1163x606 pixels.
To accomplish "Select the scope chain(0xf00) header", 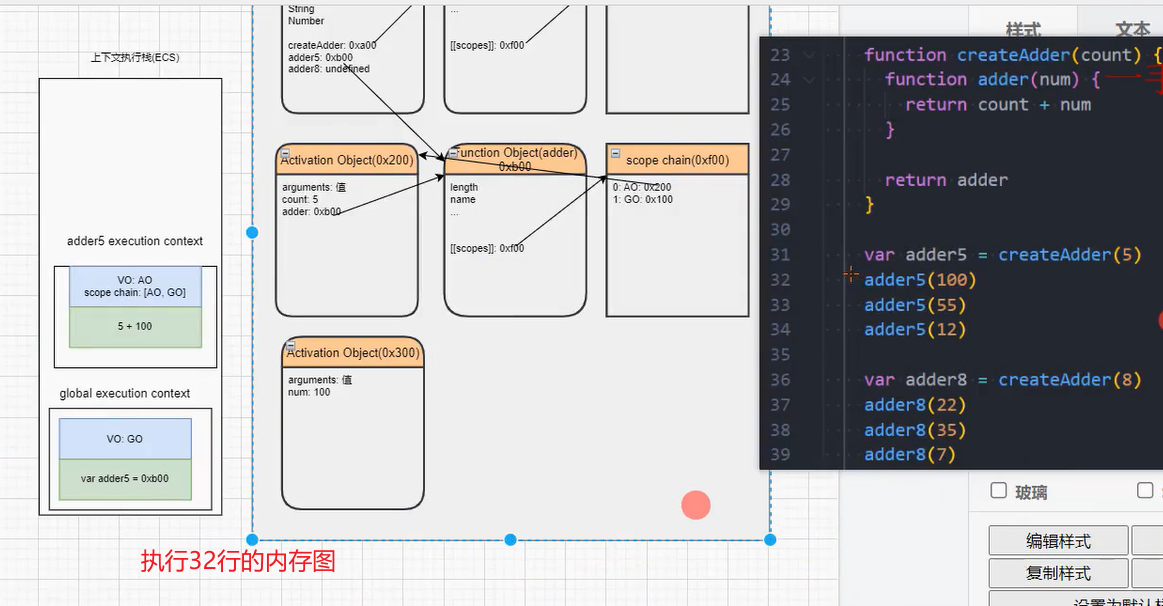I will click(x=677, y=159).
